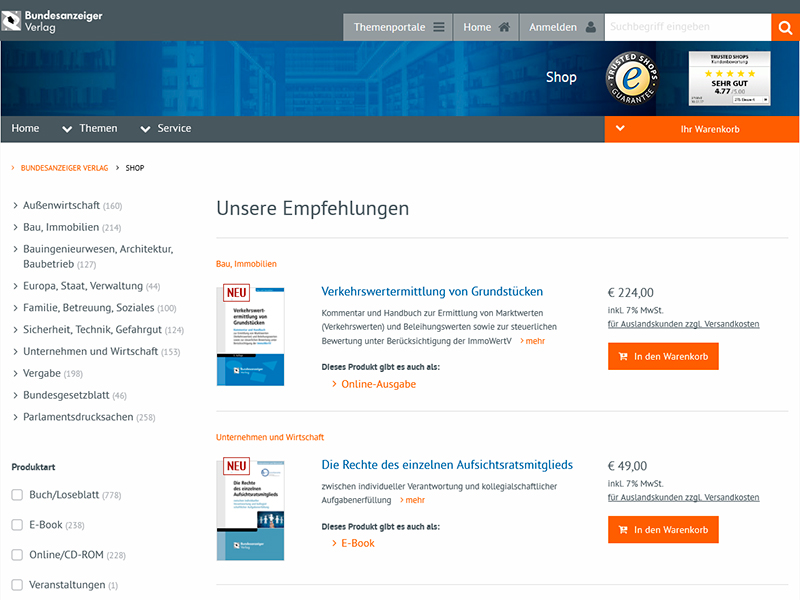
Task: Click the Unsere Empfehlungen heading
Action: [x=313, y=209]
